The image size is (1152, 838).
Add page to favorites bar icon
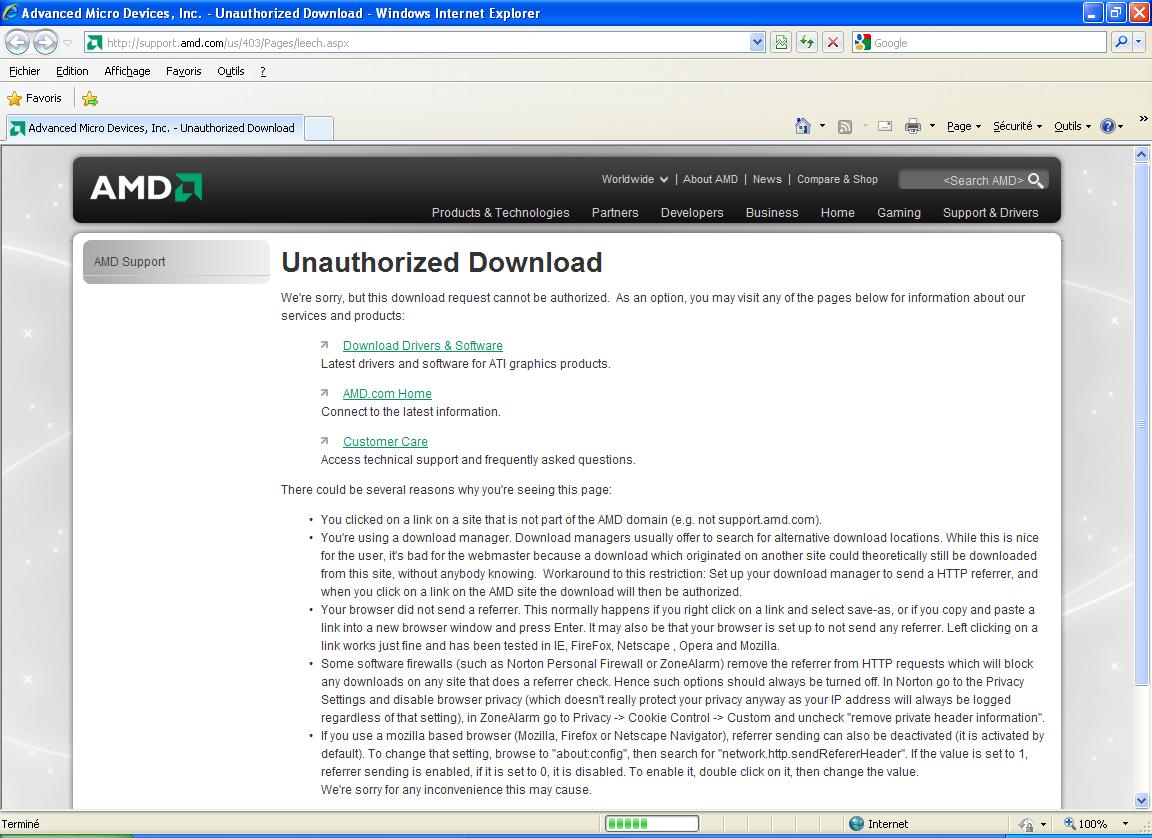[90, 98]
